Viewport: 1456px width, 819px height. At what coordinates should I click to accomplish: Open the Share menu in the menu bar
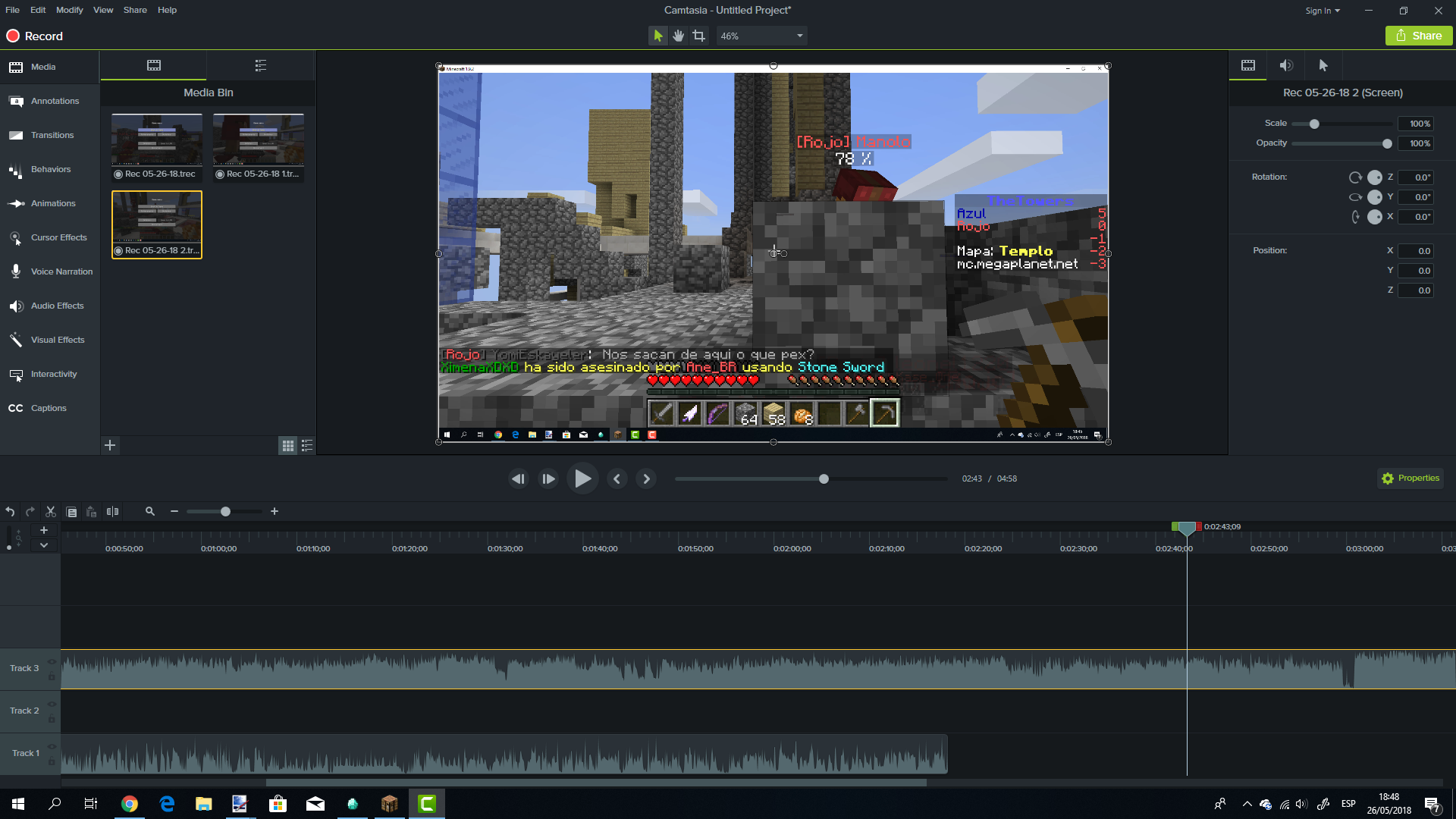[135, 10]
